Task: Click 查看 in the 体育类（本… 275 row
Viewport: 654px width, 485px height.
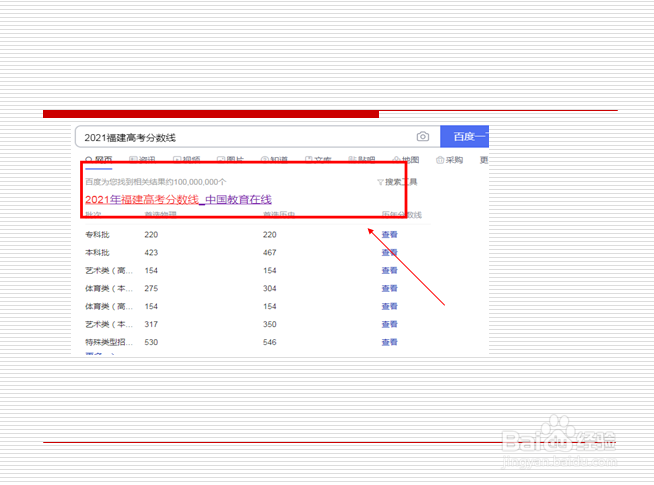Action: pos(390,288)
